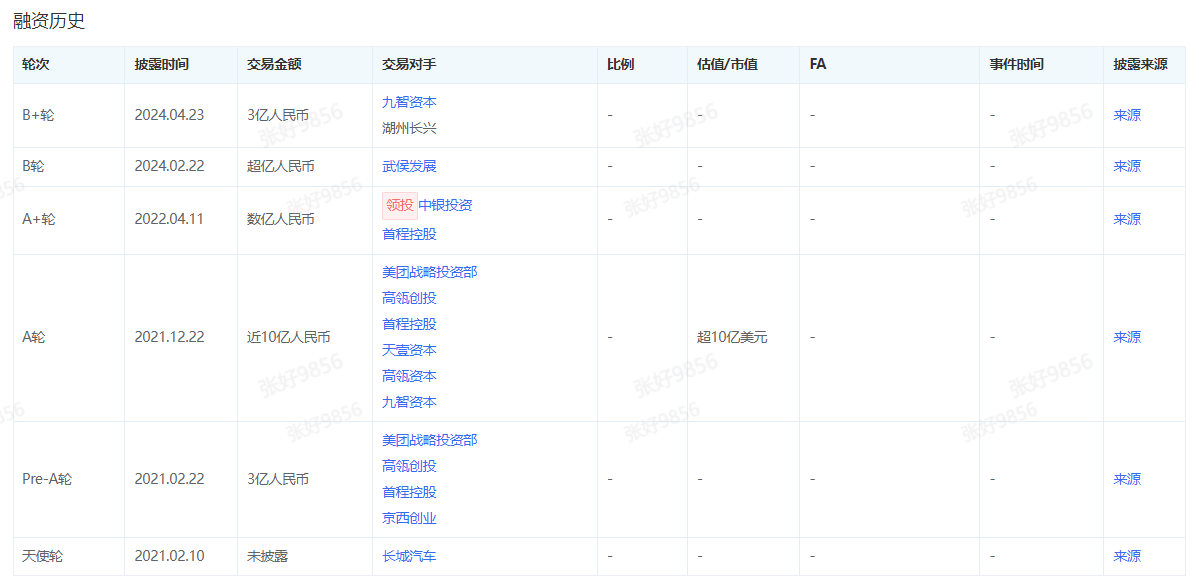Click the 轮次 column header
Image resolution: width=1199 pixels, height=585 pixels.
(37, 65)
